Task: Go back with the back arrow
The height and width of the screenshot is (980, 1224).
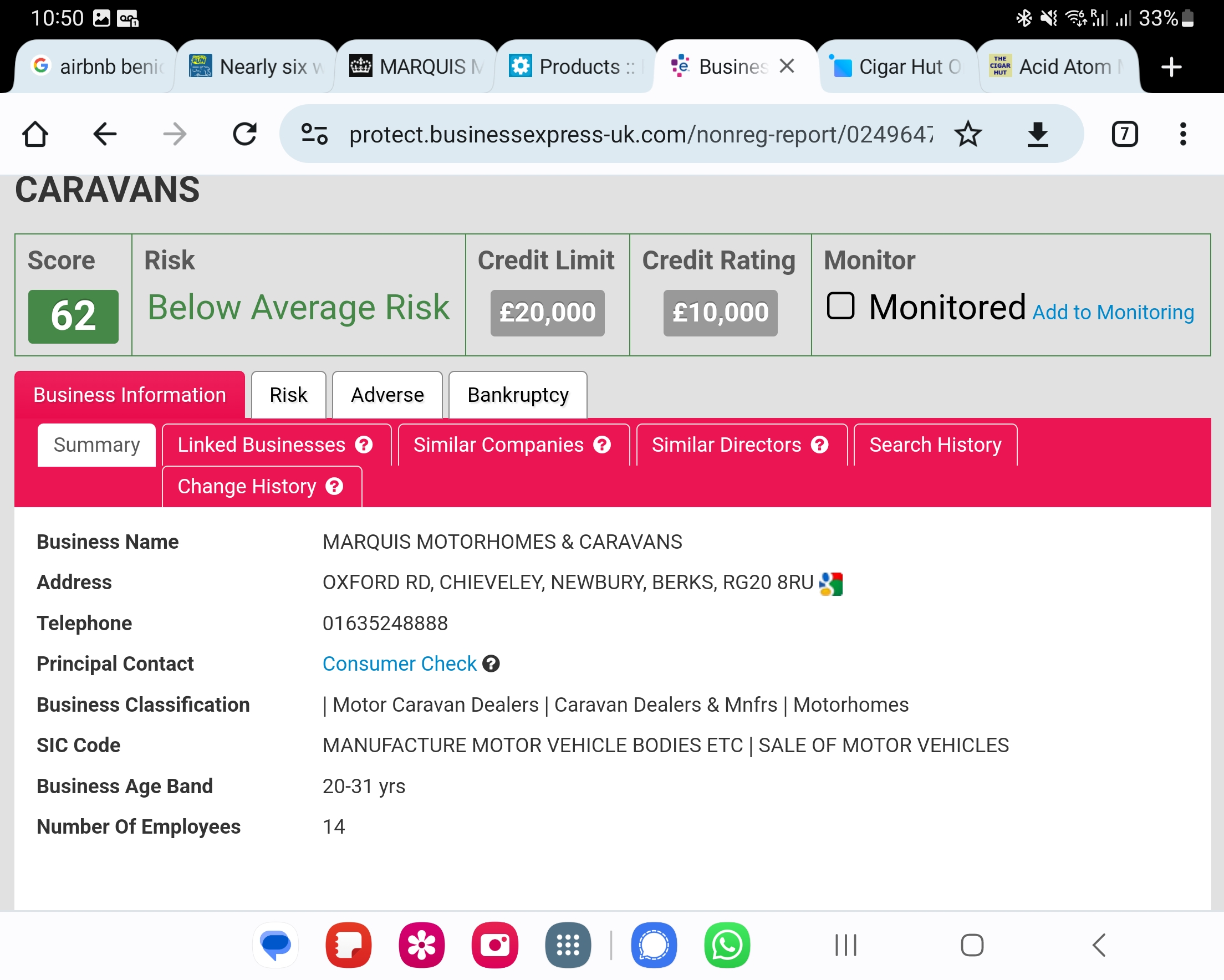Action: (105, 135)
